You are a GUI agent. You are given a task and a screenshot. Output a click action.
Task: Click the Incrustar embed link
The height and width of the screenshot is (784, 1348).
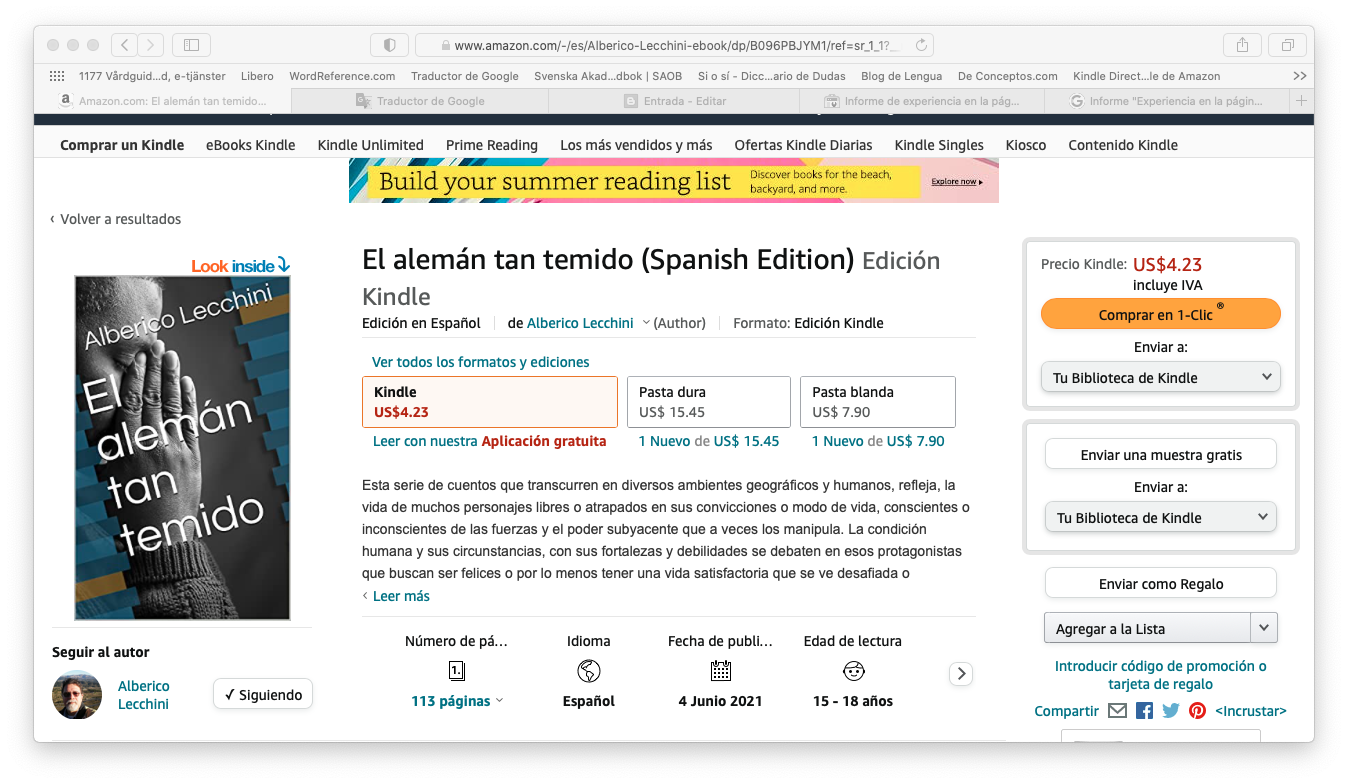(1251, 711)
